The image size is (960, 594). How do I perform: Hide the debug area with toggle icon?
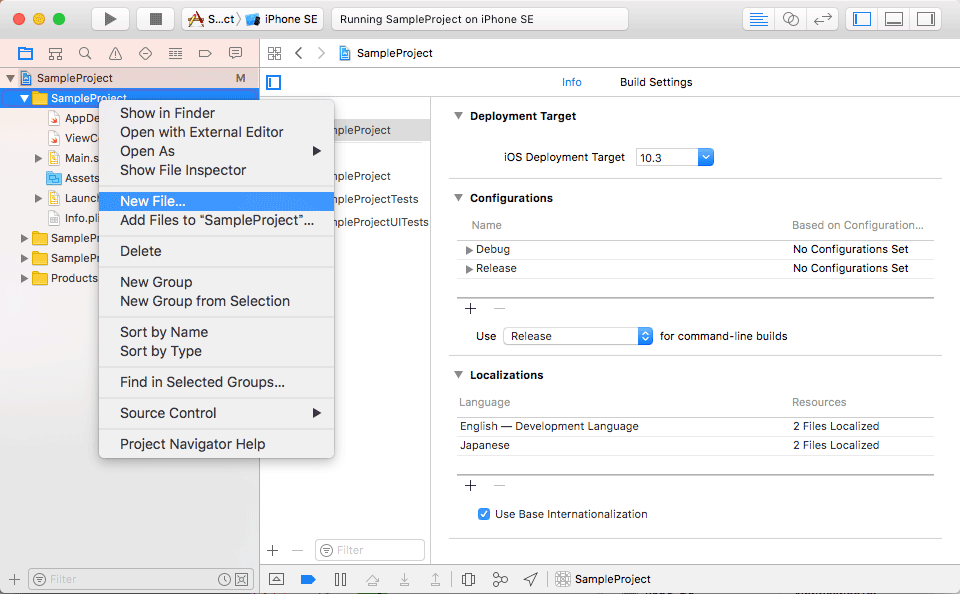[276, 579]
